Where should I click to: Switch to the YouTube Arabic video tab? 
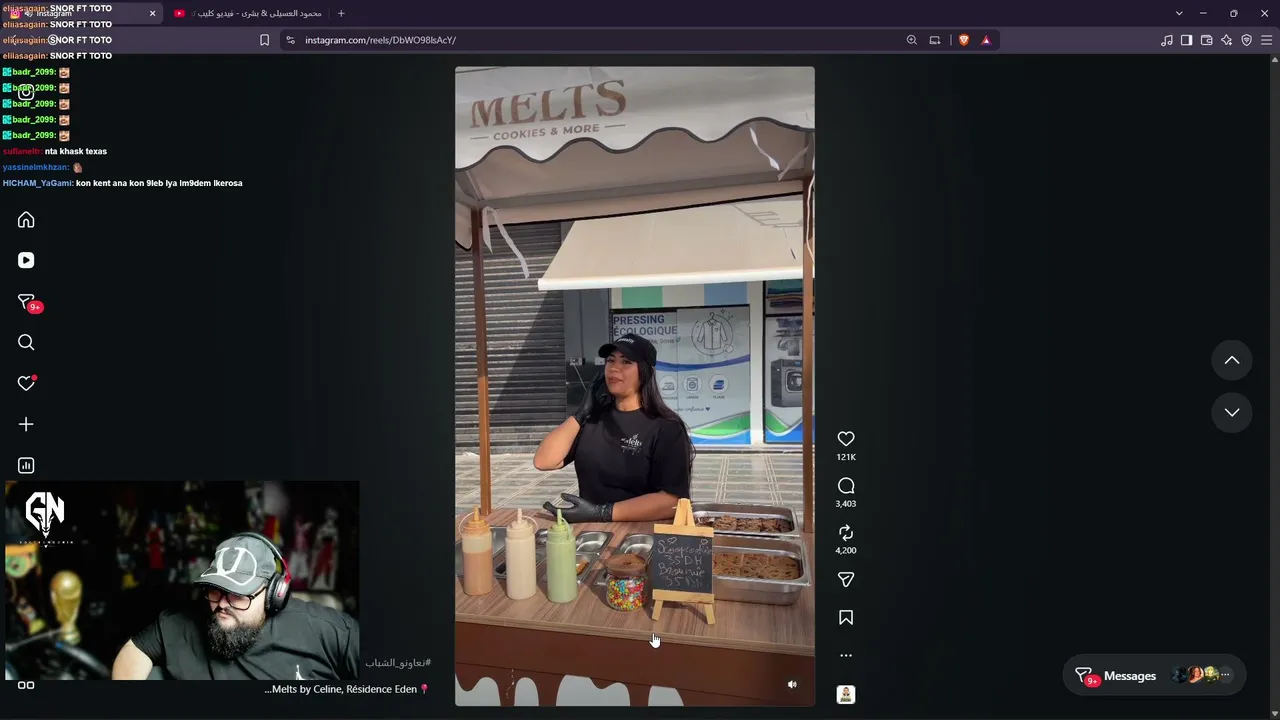247,13
